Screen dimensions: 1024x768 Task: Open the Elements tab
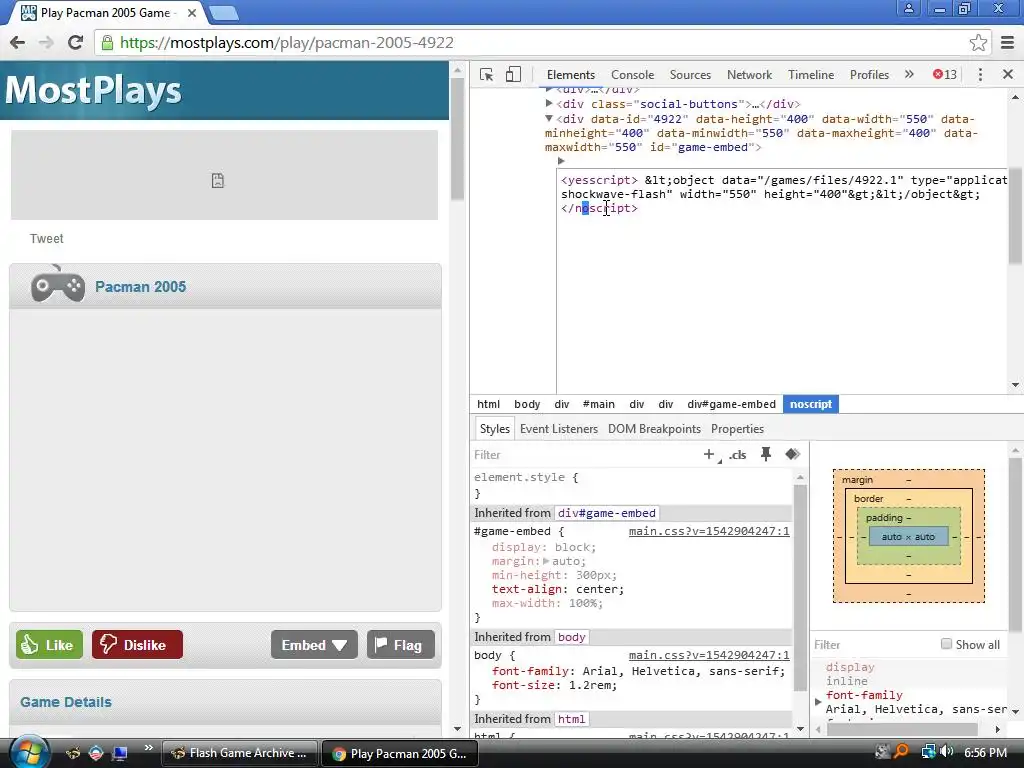coord(571,74)
